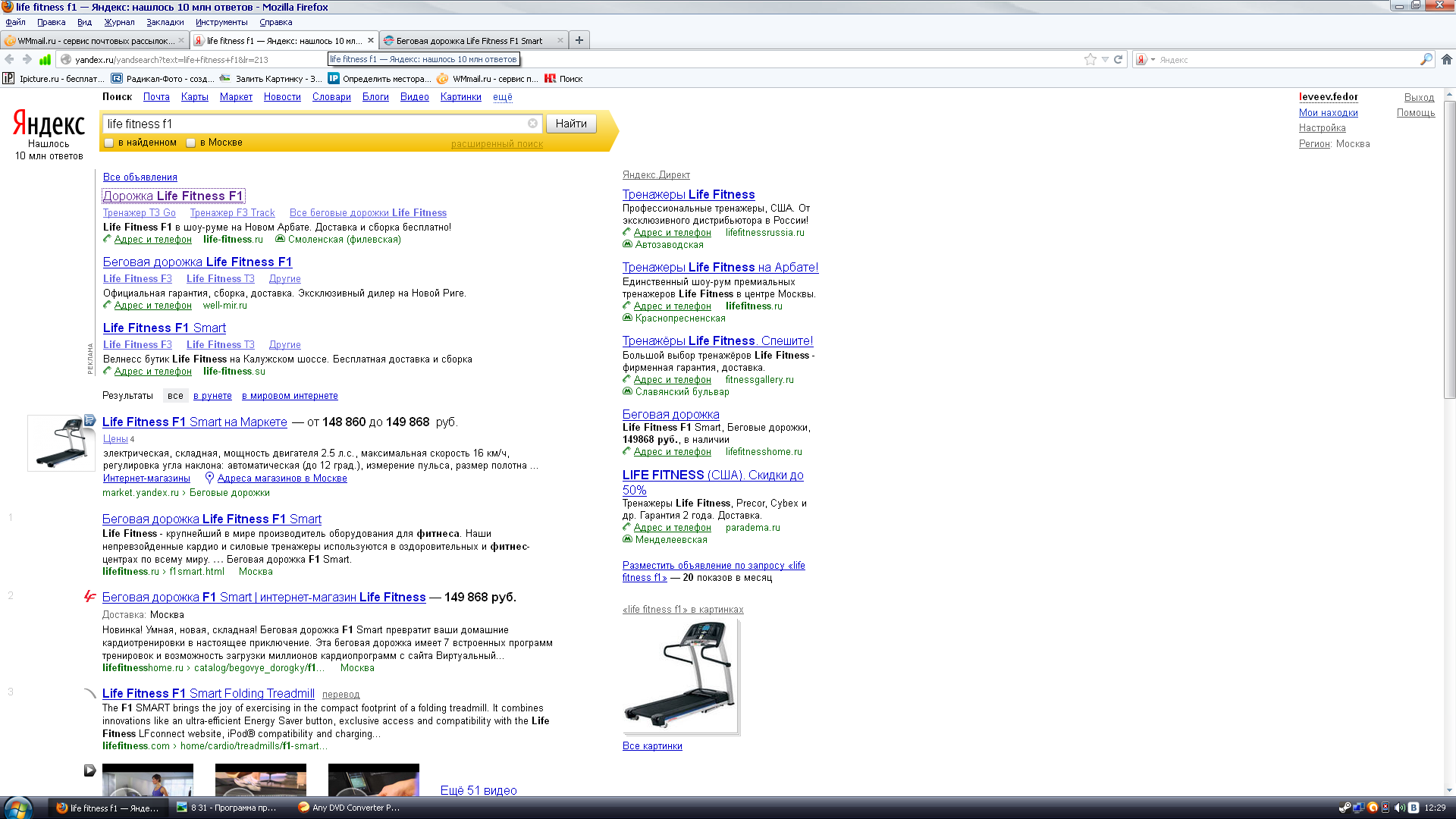Click the Яндекс logo
1456x819 pixels.
tap(49, 124)
